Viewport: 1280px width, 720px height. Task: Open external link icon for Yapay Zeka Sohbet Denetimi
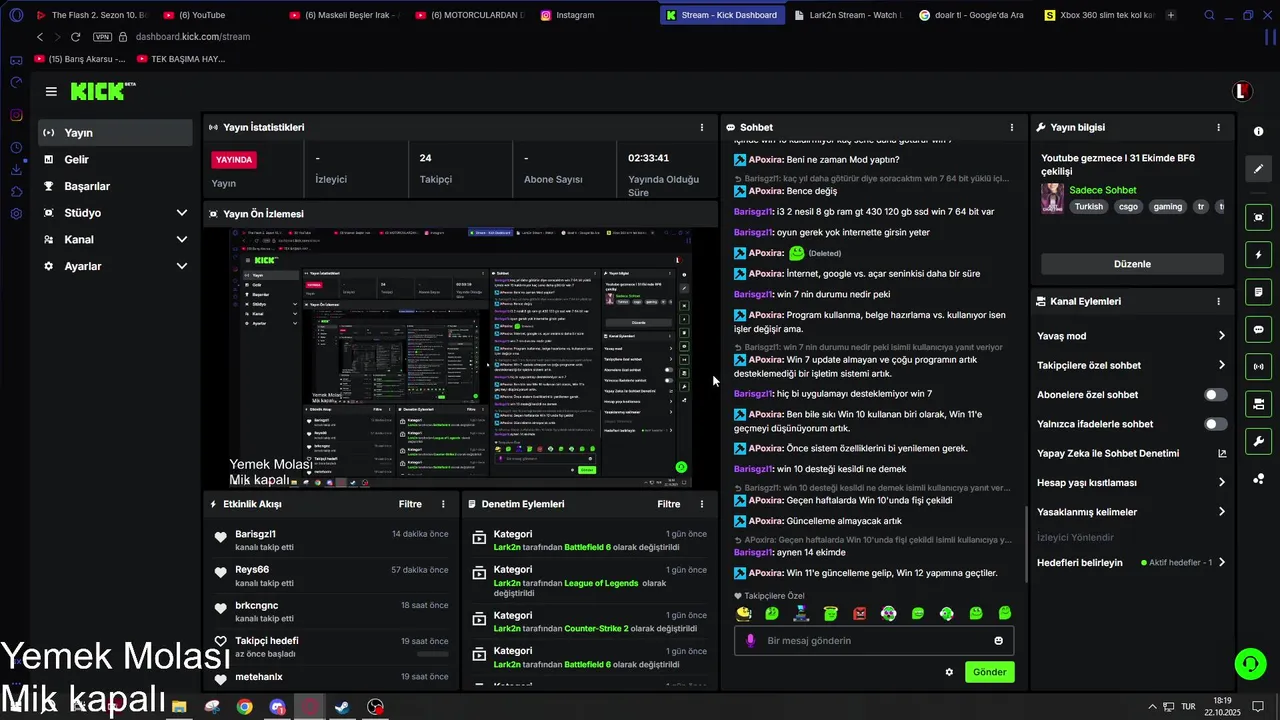[x=1222, y=453]
